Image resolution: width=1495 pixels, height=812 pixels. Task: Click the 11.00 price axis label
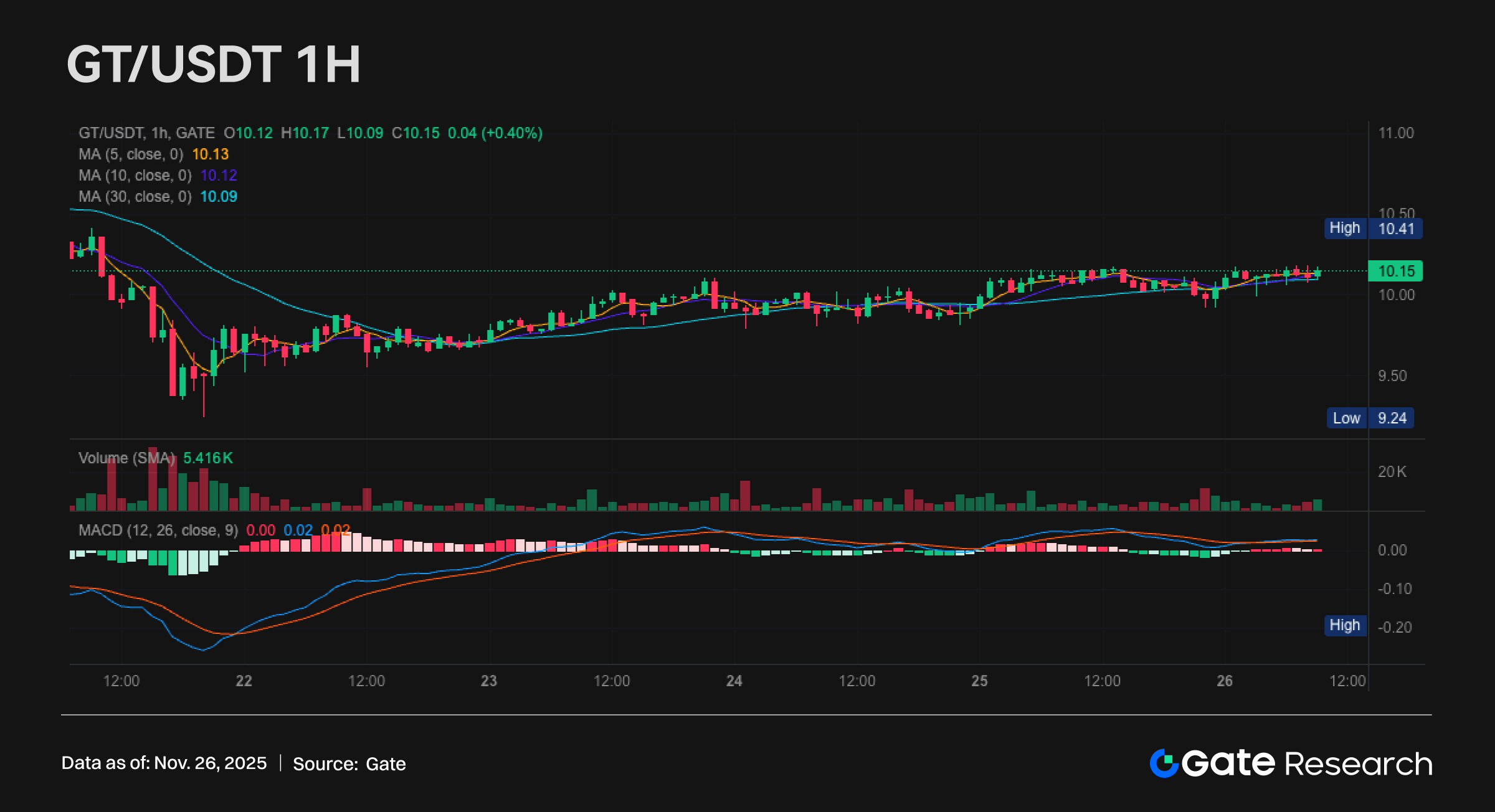coord(1396,133)
